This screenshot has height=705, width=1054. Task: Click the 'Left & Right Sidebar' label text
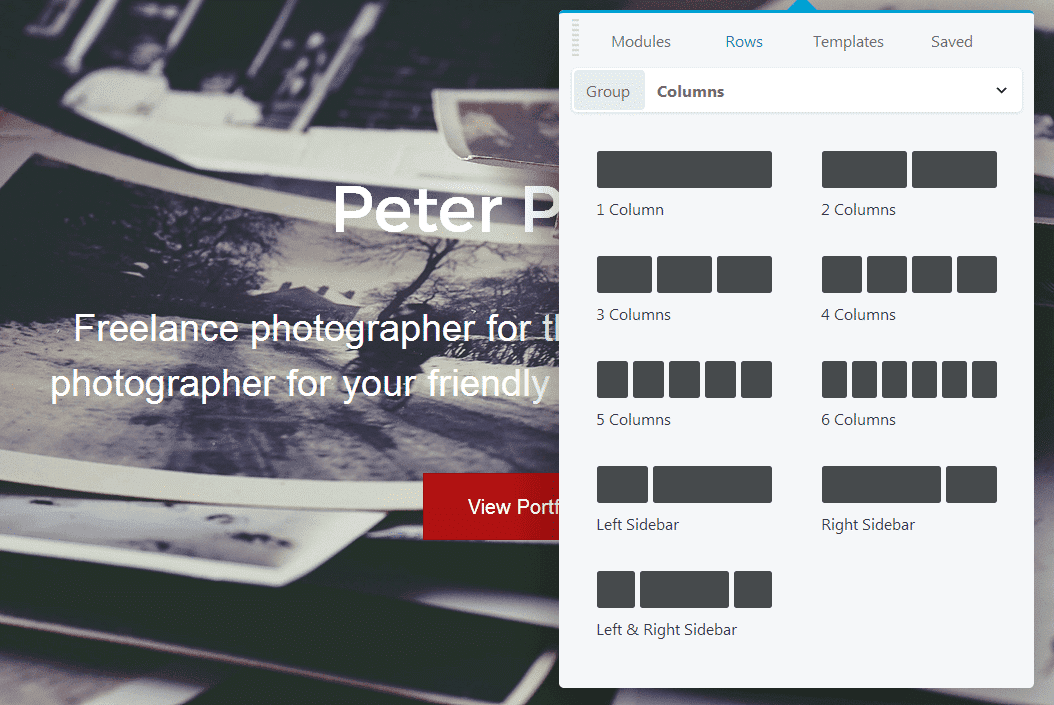[x=666, y=630]
